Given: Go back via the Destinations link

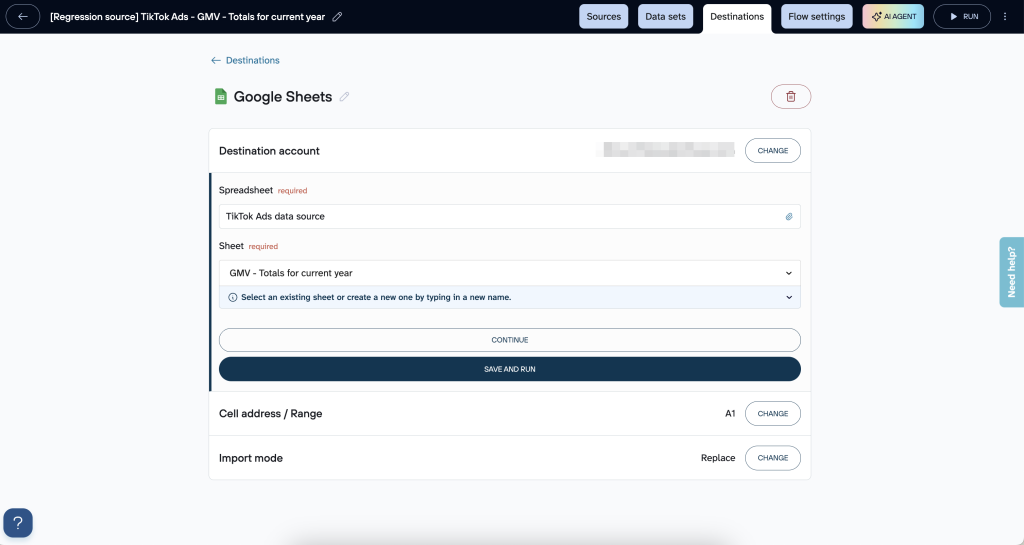Looking at the screenshot, I should [x=246, y=60].
